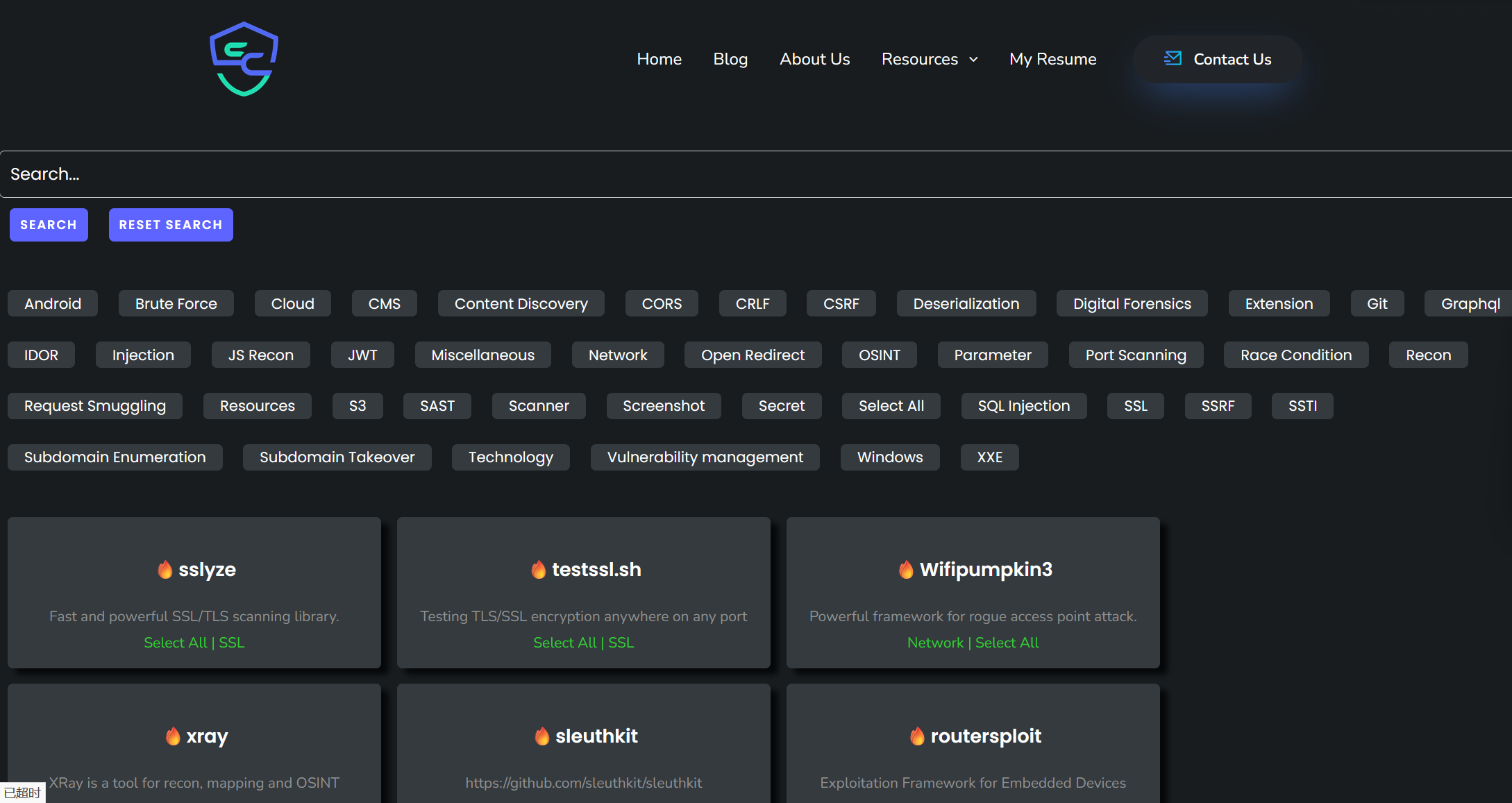Select the SSTI tag

[x=1302, y=406]
